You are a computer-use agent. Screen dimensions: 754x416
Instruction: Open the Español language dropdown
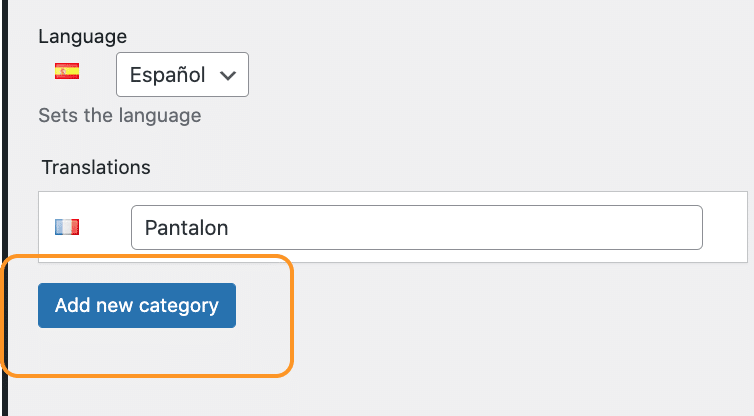click(182, 75)
